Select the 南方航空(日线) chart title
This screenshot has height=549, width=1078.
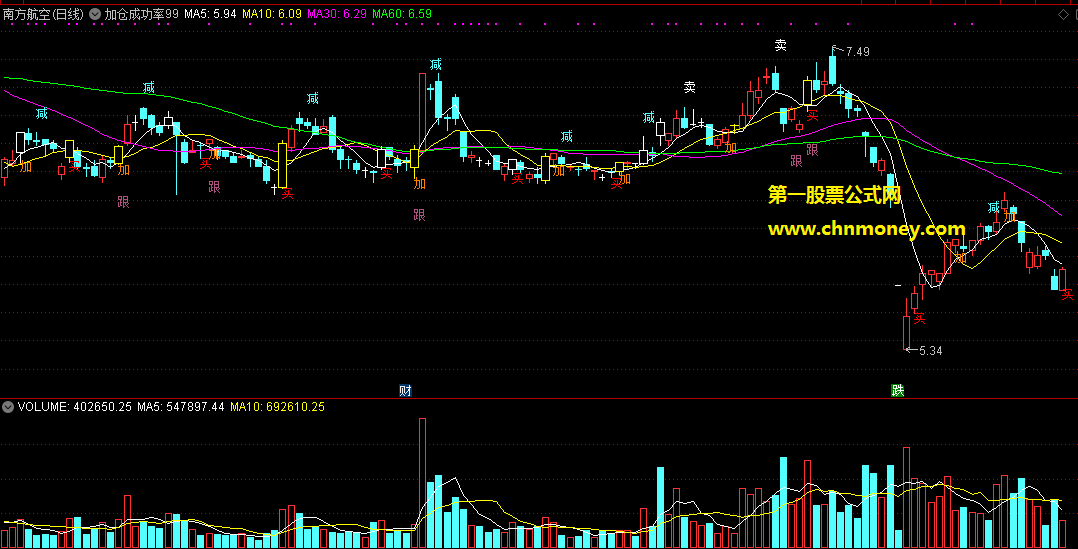[x=43, y=14]
